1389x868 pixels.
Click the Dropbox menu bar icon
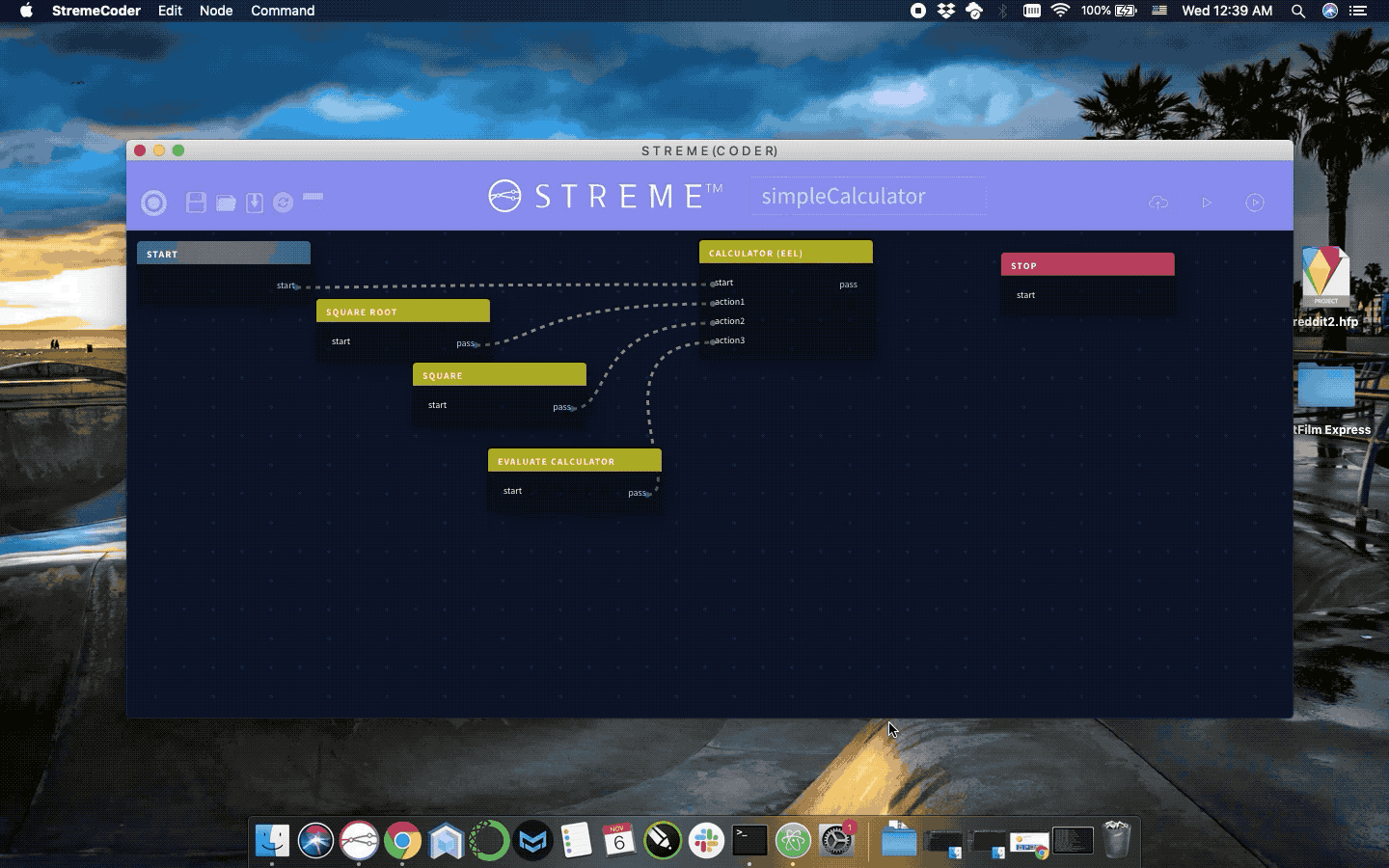946,11
